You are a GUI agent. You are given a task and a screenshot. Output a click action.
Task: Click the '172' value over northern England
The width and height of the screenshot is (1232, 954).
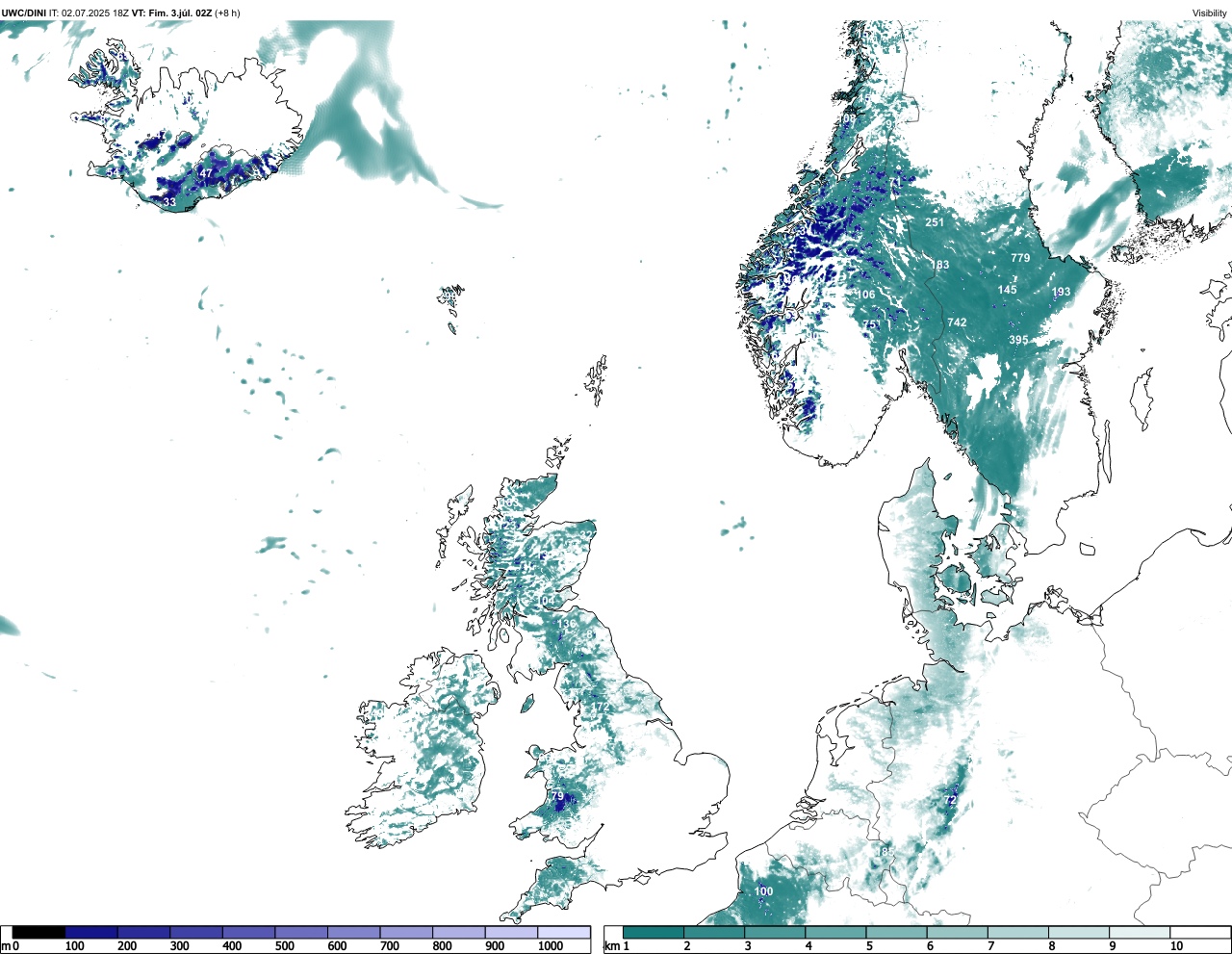[x=601, y=708]
